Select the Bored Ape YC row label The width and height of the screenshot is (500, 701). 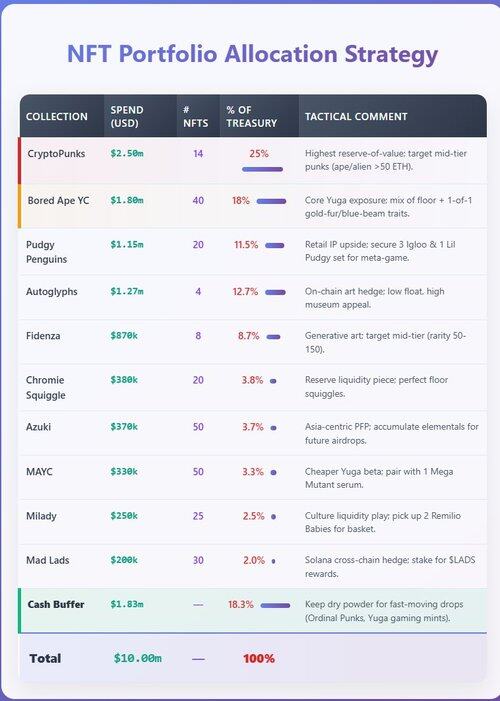click(58, 201)
